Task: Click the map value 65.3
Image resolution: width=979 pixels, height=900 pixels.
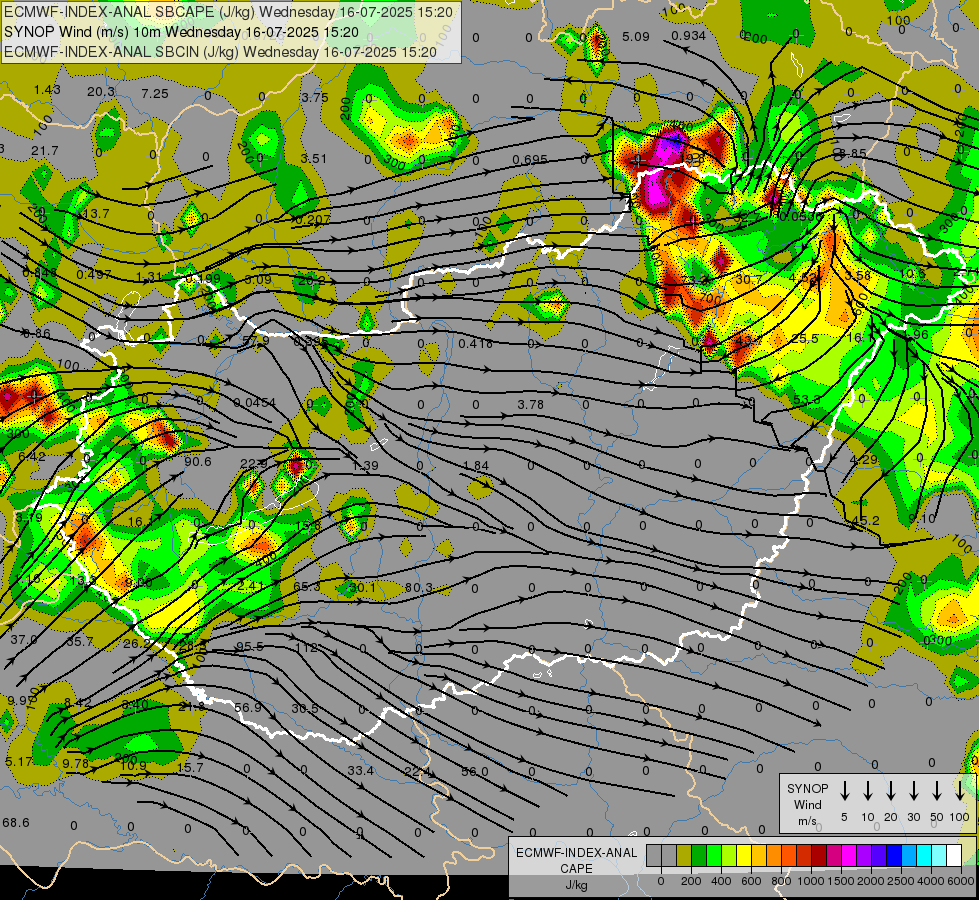Action: coord(307,586)
